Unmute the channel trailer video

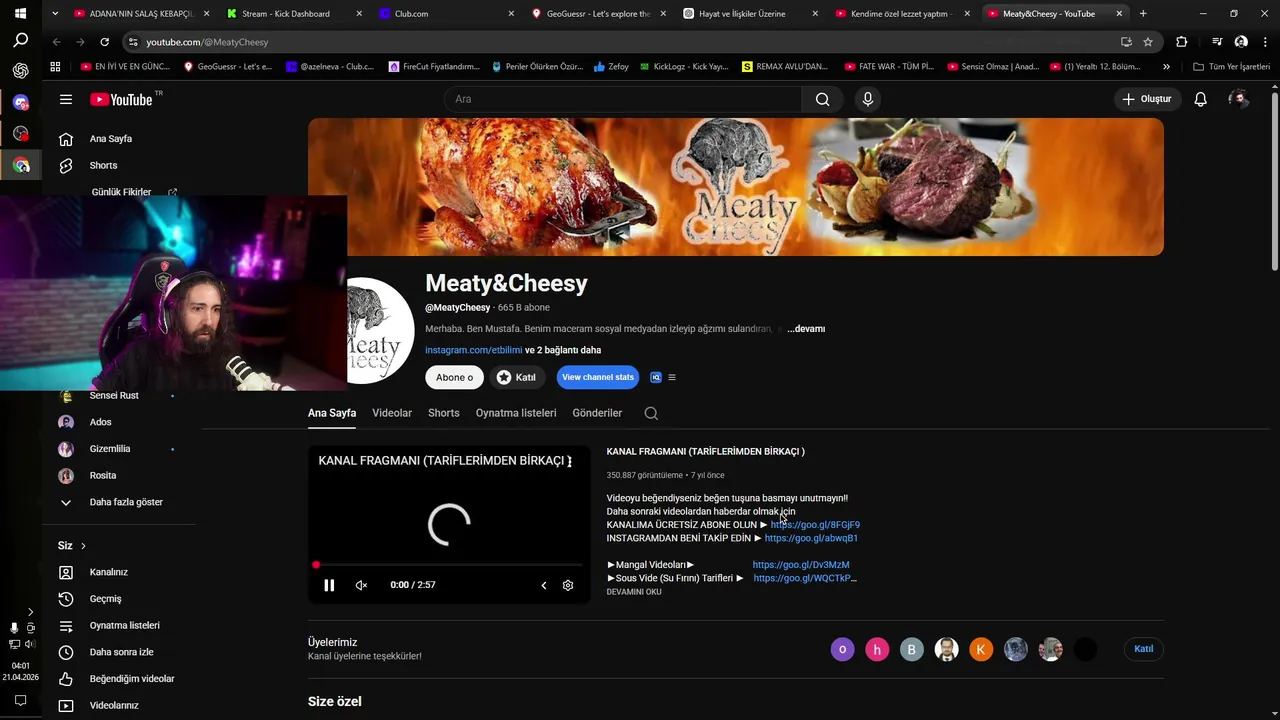(361, 585)
